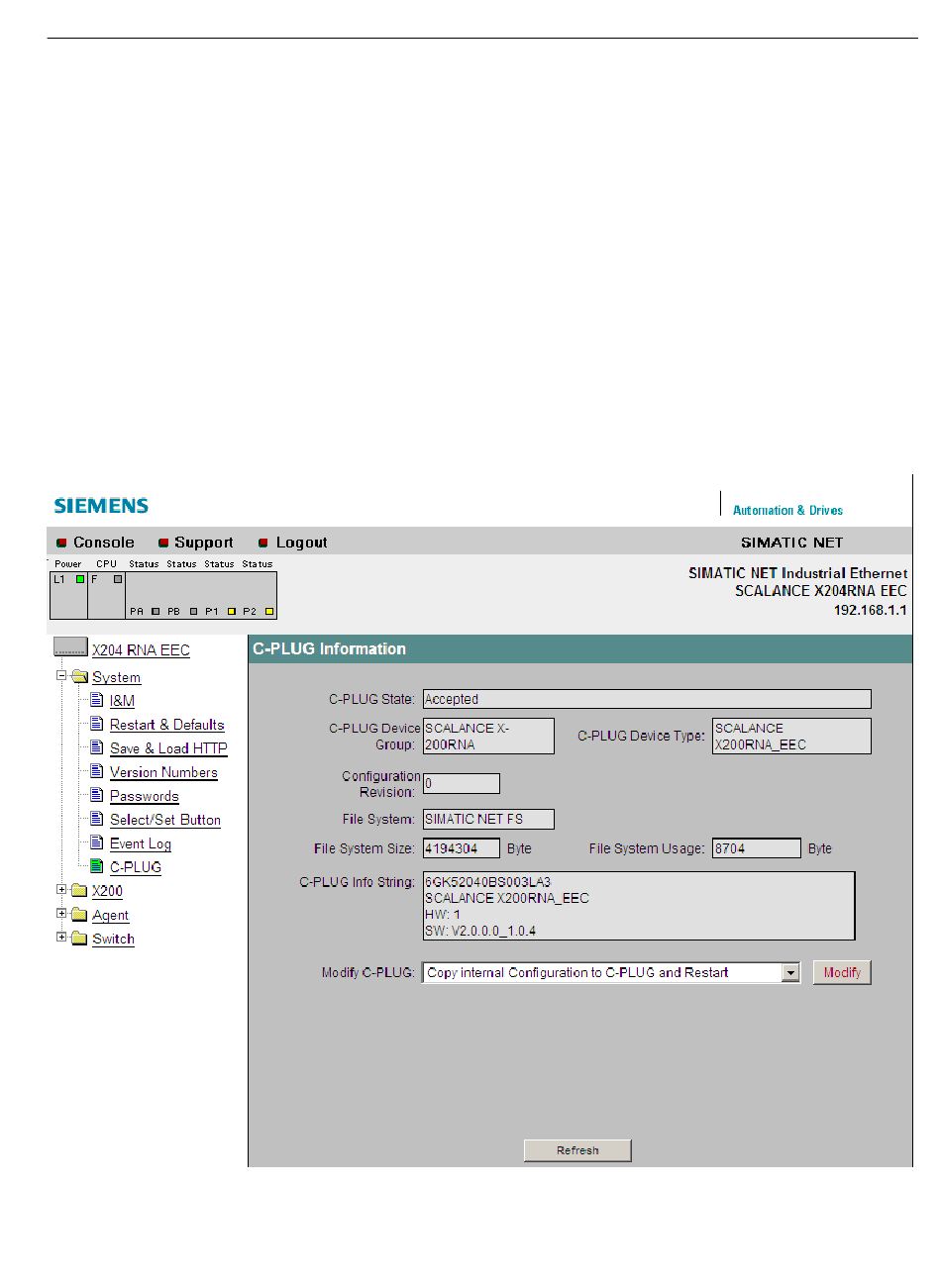Click the C-PLUG Information header
Image resolution: width=941 pixels, height=1288 pixels.
[330, 649]
